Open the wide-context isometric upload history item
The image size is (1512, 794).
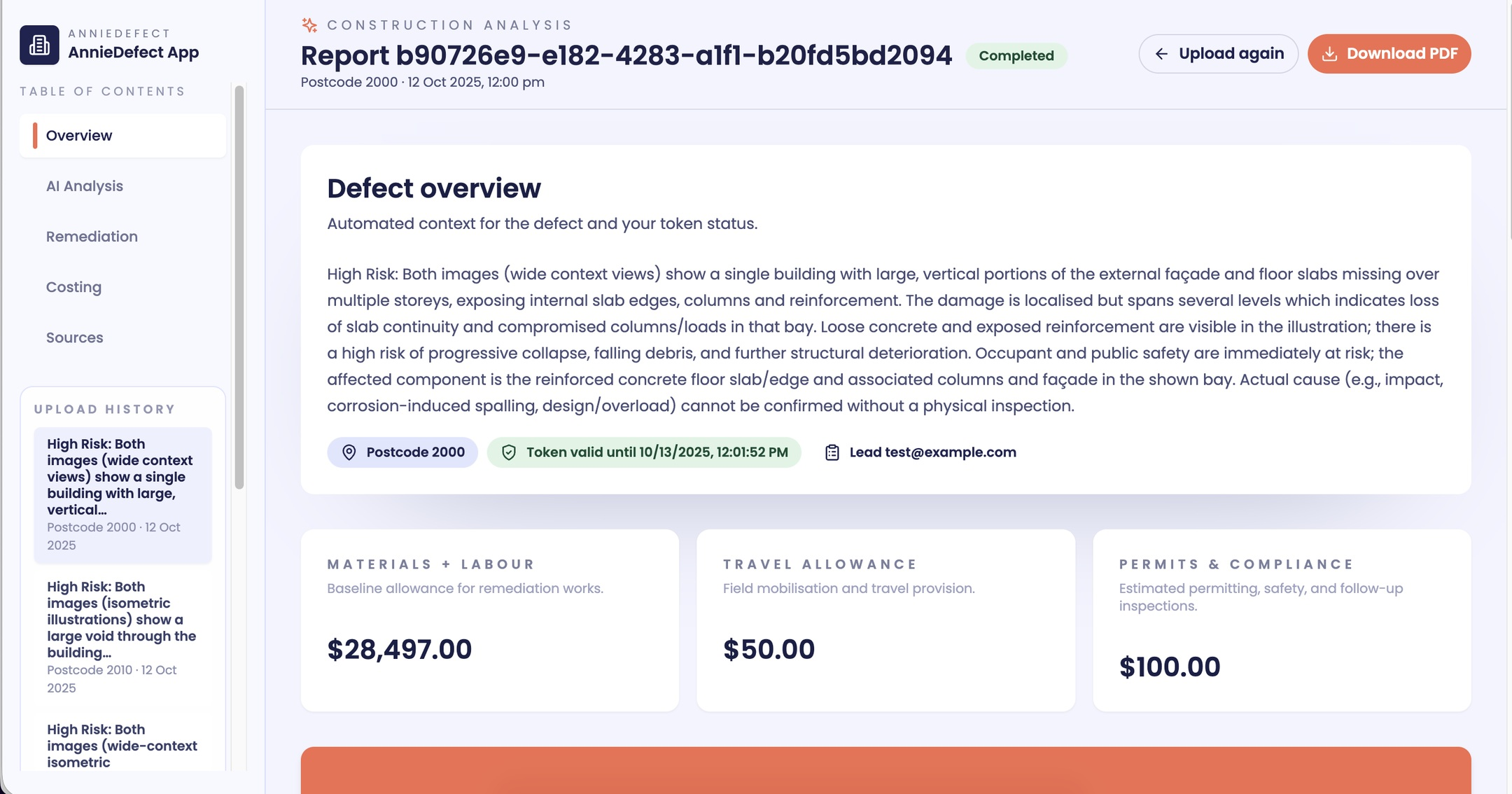click(x=122, y=746)
